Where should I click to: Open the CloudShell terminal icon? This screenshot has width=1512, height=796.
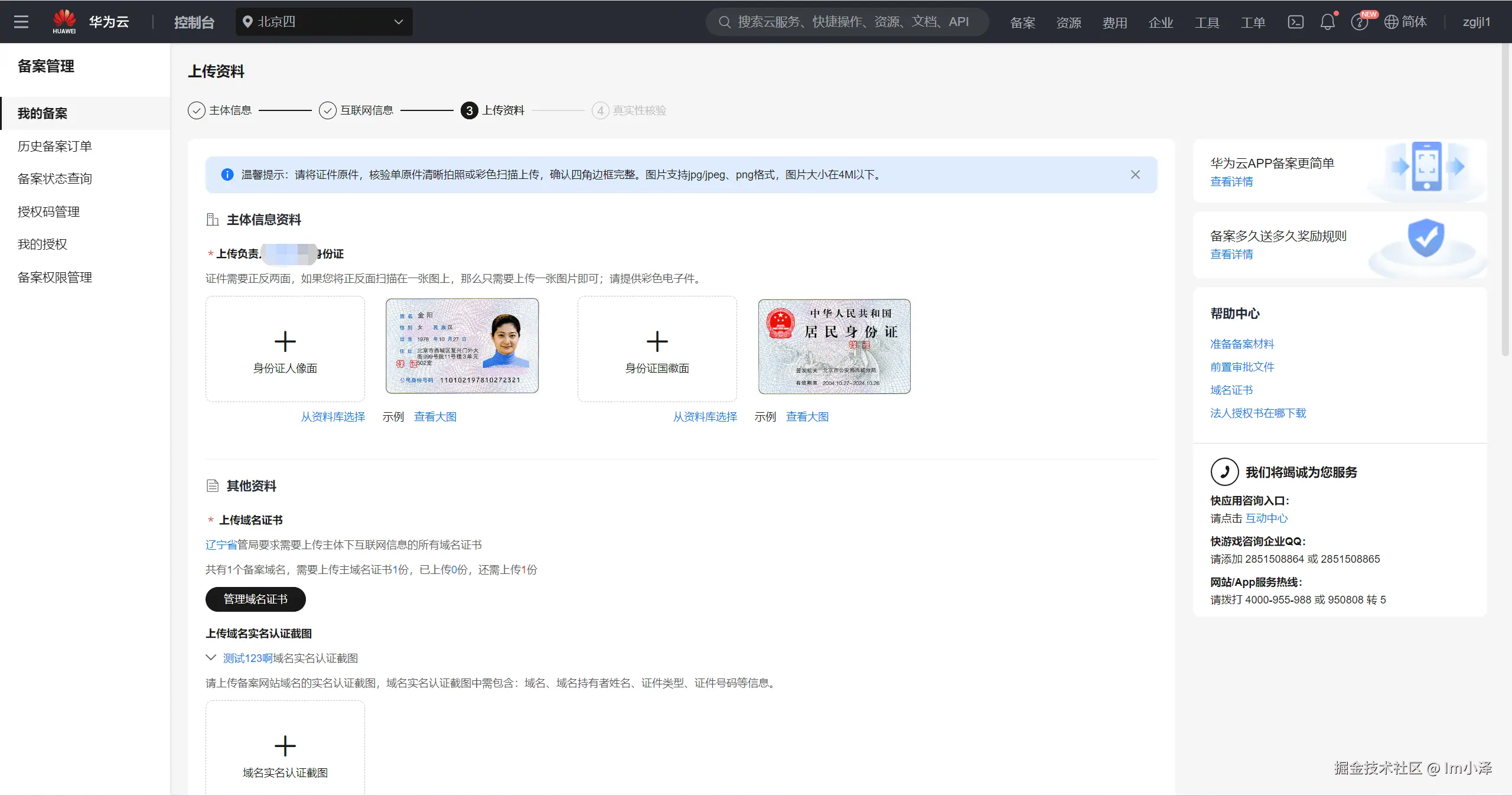point(1295,22)
